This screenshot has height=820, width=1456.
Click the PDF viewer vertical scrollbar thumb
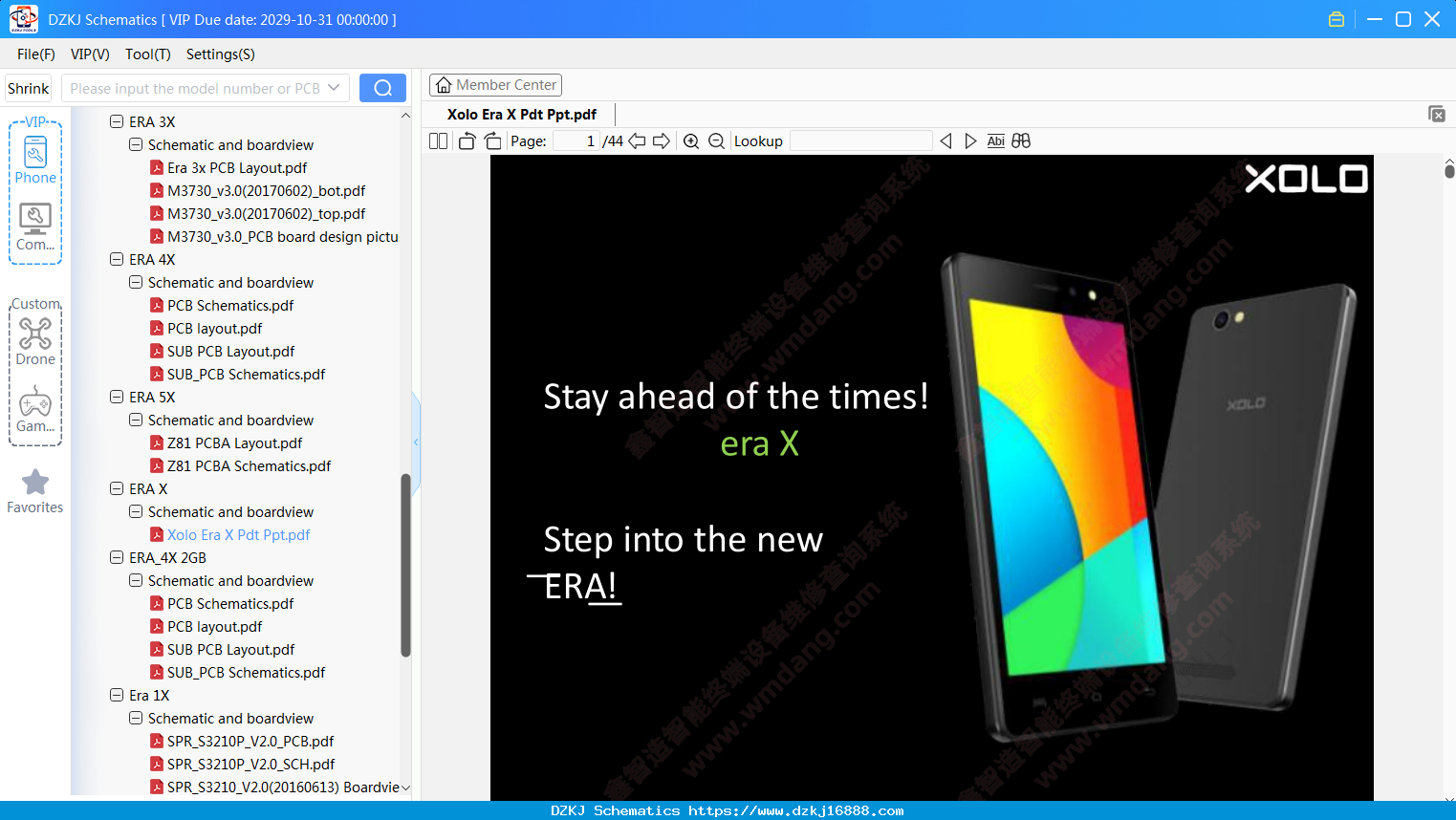click(1449, 171)
